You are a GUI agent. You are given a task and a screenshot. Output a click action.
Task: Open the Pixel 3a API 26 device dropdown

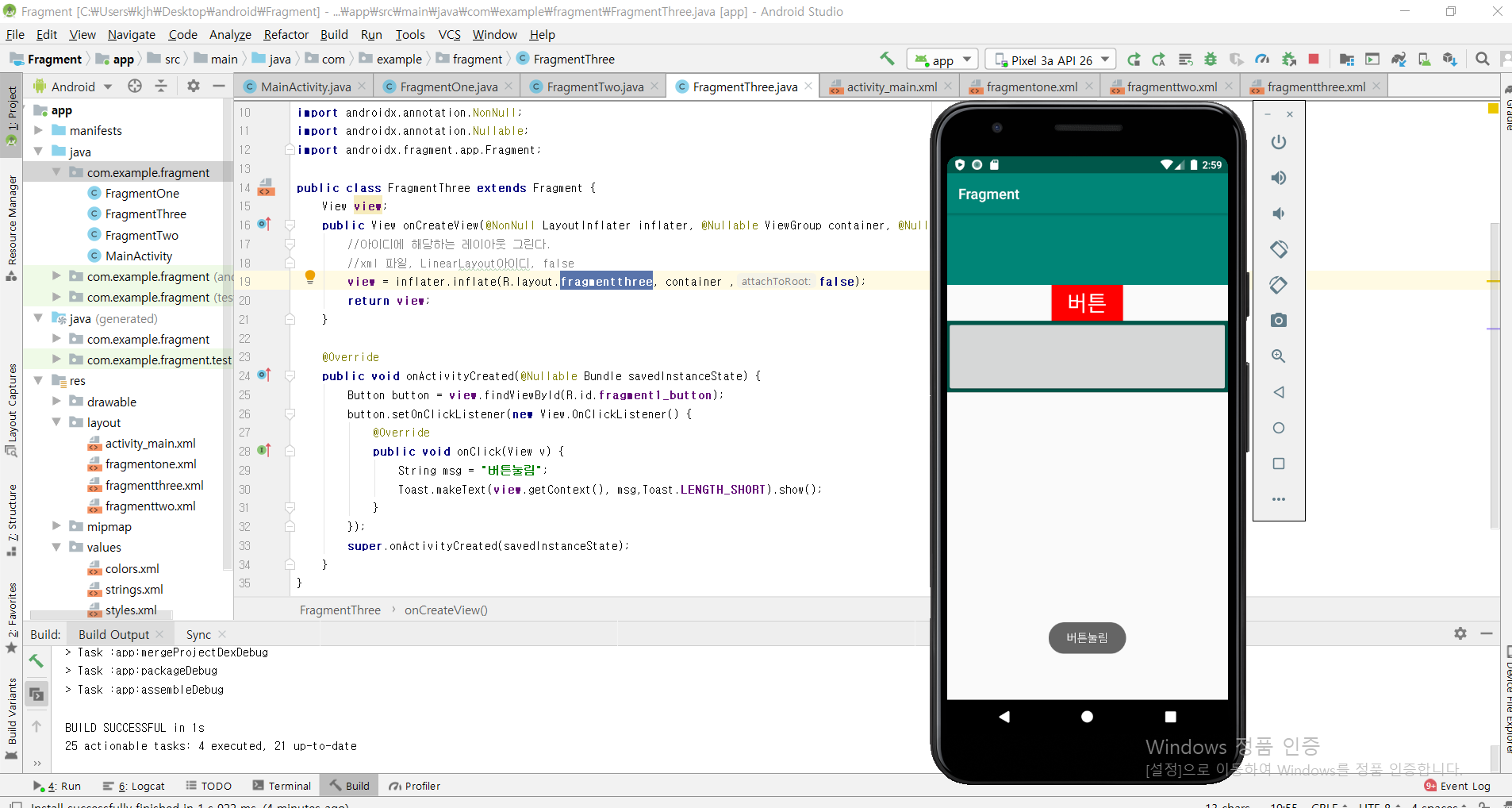(x=1050, y=60)
